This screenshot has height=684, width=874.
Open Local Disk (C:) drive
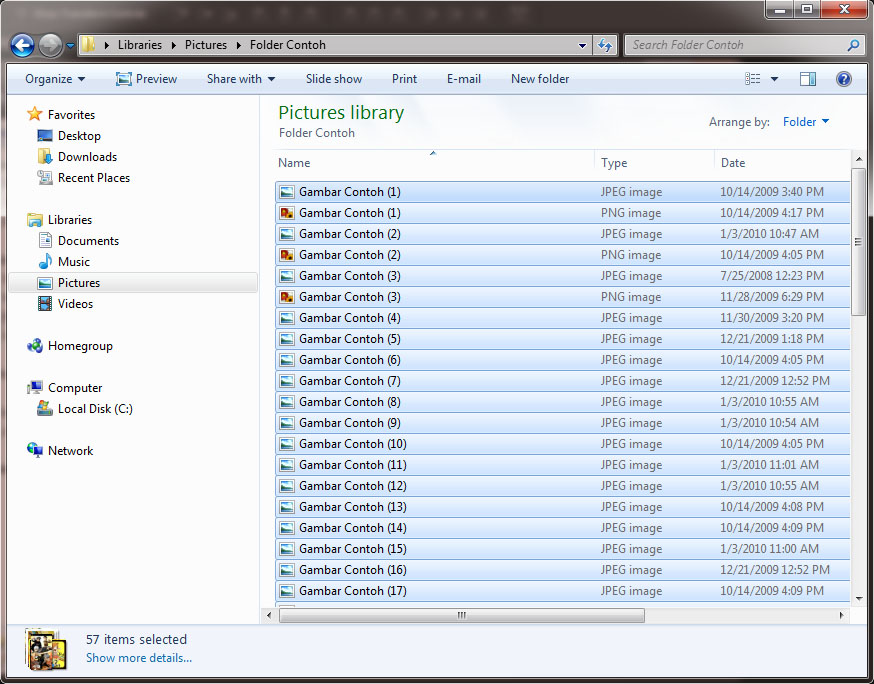(x=94, y=409)
